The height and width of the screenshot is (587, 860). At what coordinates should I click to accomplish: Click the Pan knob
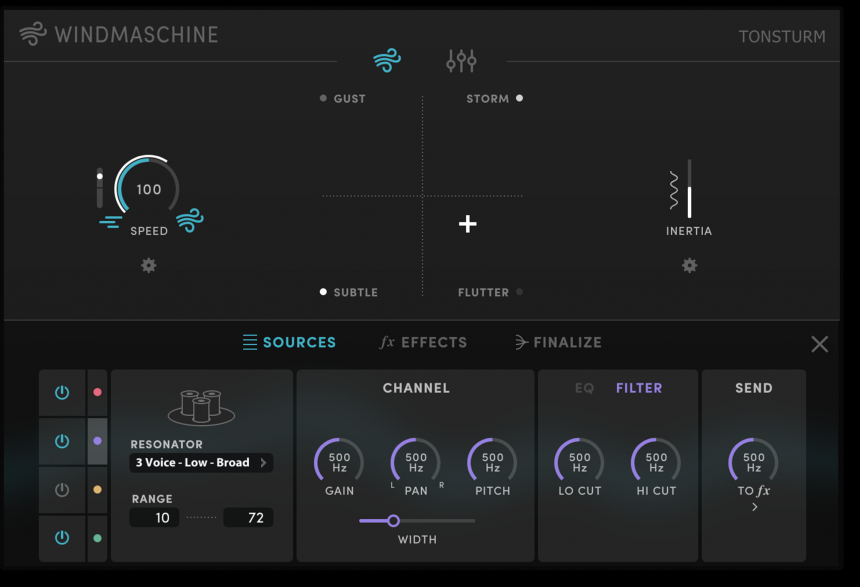416,462
